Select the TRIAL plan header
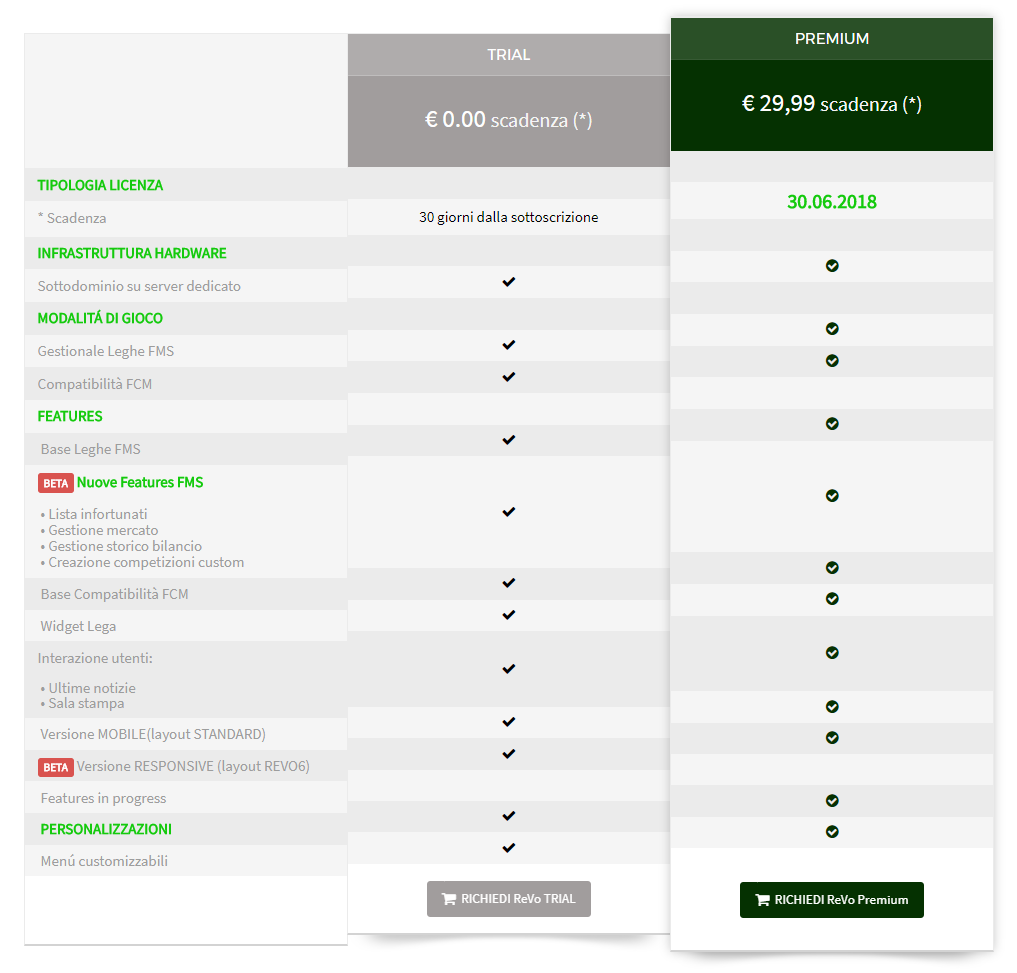The width and height of the screenshot is (1017, 973). tap(508, 55)
